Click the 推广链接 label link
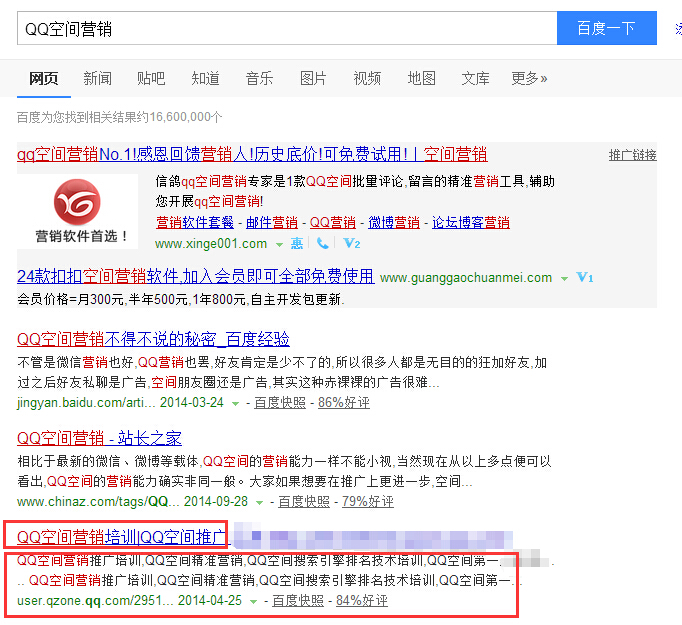Viewport: 682px width, 625px height. 632,155
